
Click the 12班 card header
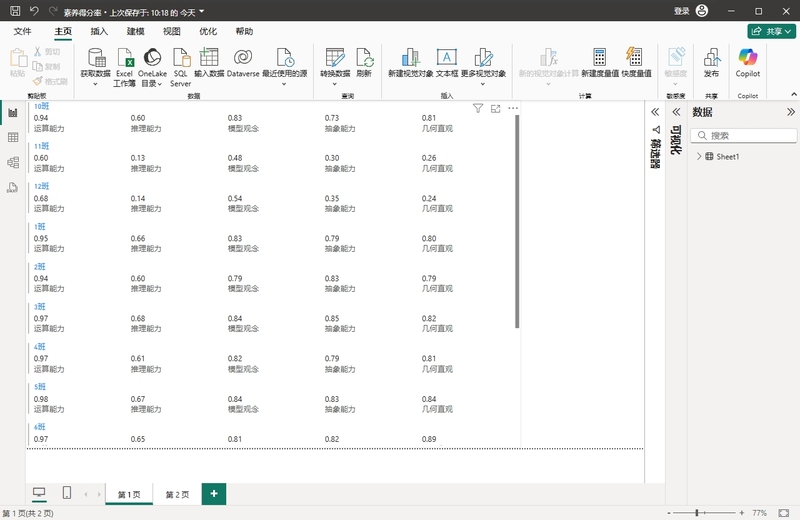[41, 186]
